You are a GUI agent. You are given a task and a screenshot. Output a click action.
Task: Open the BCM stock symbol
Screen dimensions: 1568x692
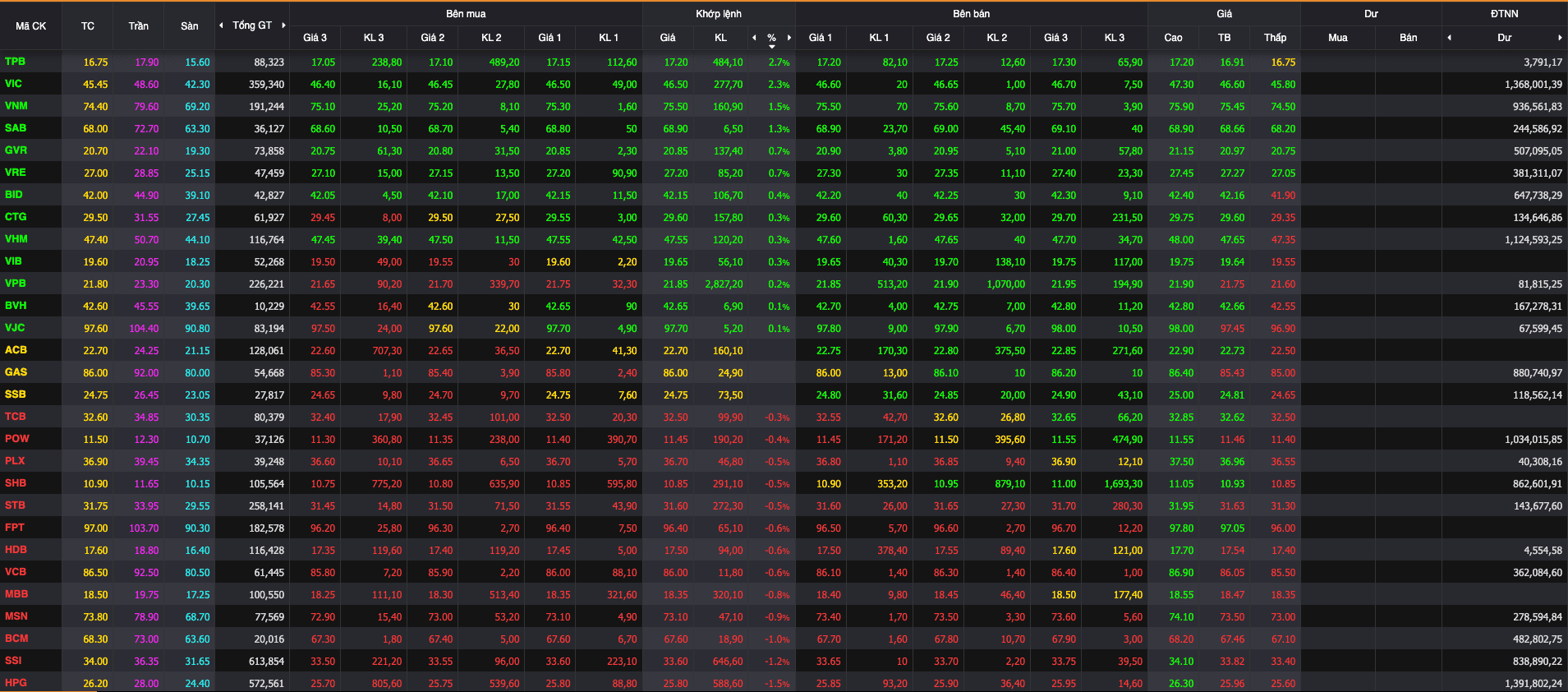pyautogui.click(x=16, y=639)
